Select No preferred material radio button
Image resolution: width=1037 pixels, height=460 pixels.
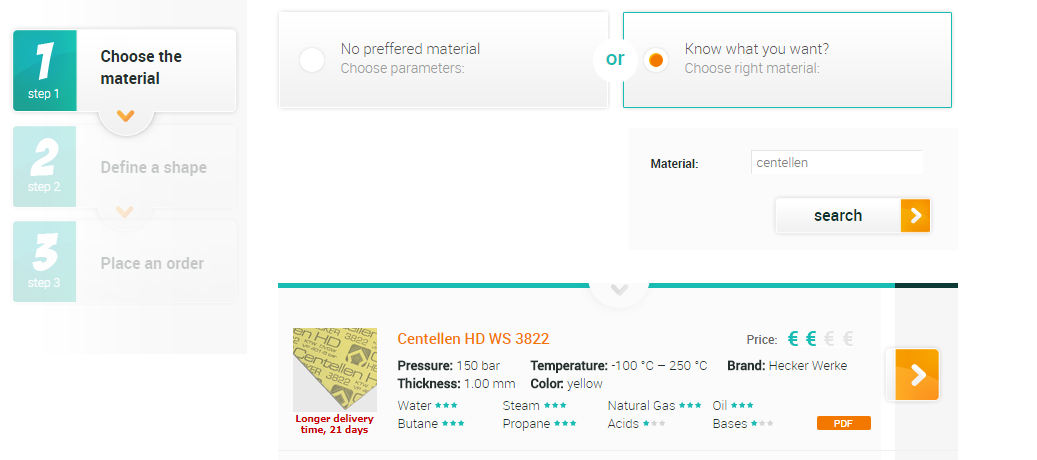[311, 60]
